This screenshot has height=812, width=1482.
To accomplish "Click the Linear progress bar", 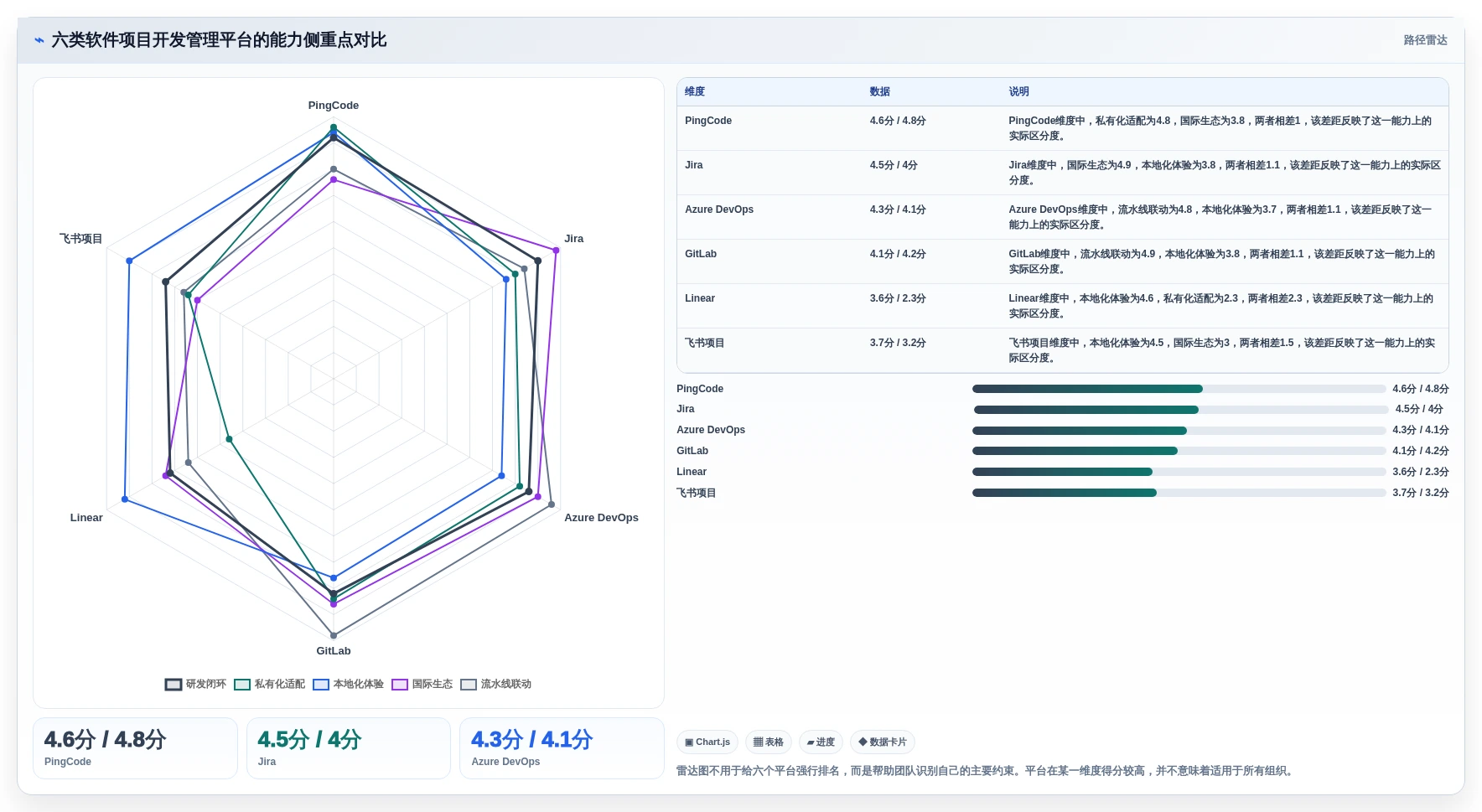I will pyautogui.click(x=1179, y=472).
